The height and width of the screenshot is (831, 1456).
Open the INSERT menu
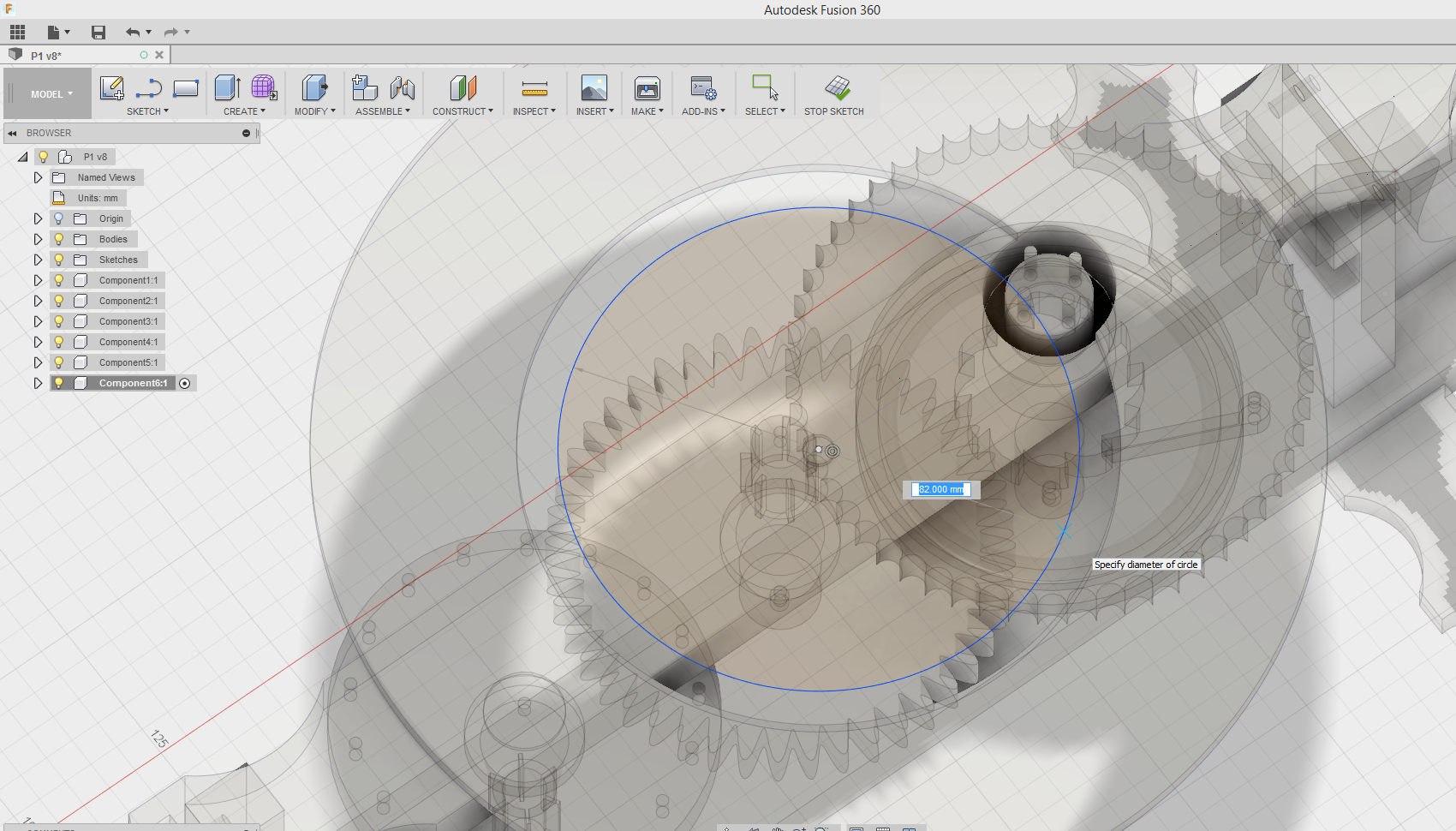tap(594, 111)
